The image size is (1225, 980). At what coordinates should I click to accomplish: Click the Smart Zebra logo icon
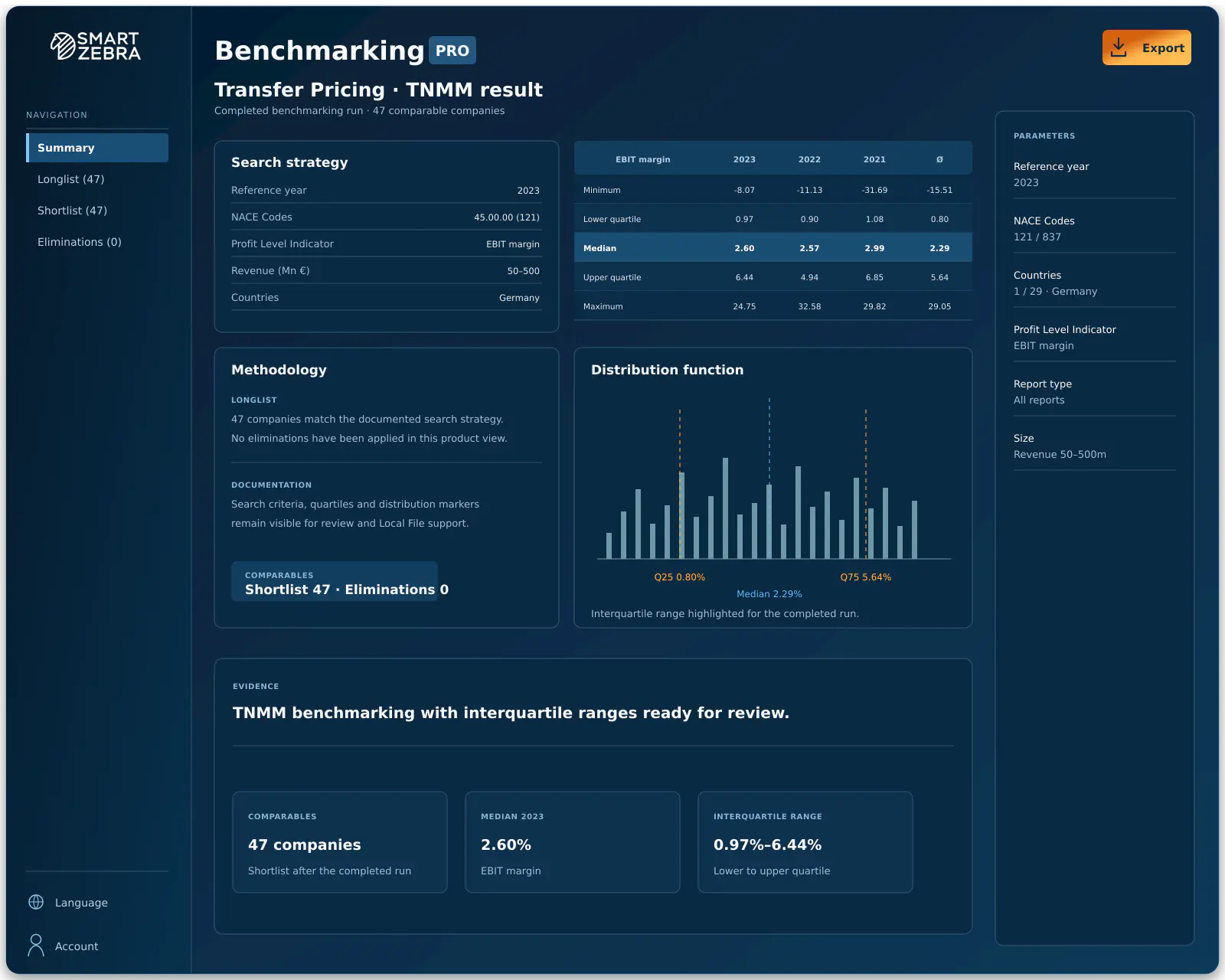(63, 46)
